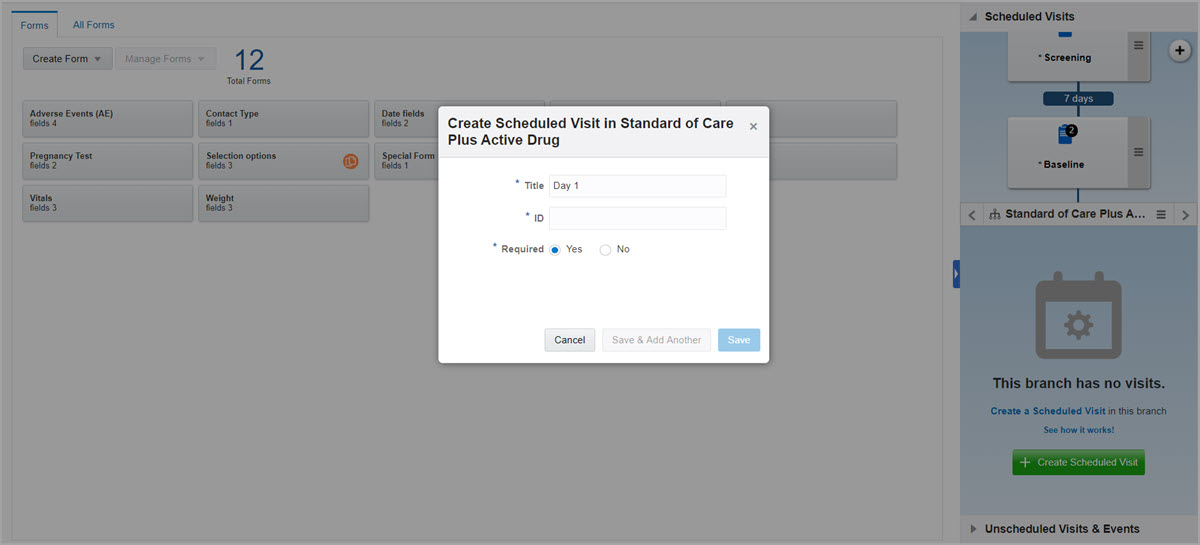Open the Standard of Care branch menu icon

[1161, 214]
